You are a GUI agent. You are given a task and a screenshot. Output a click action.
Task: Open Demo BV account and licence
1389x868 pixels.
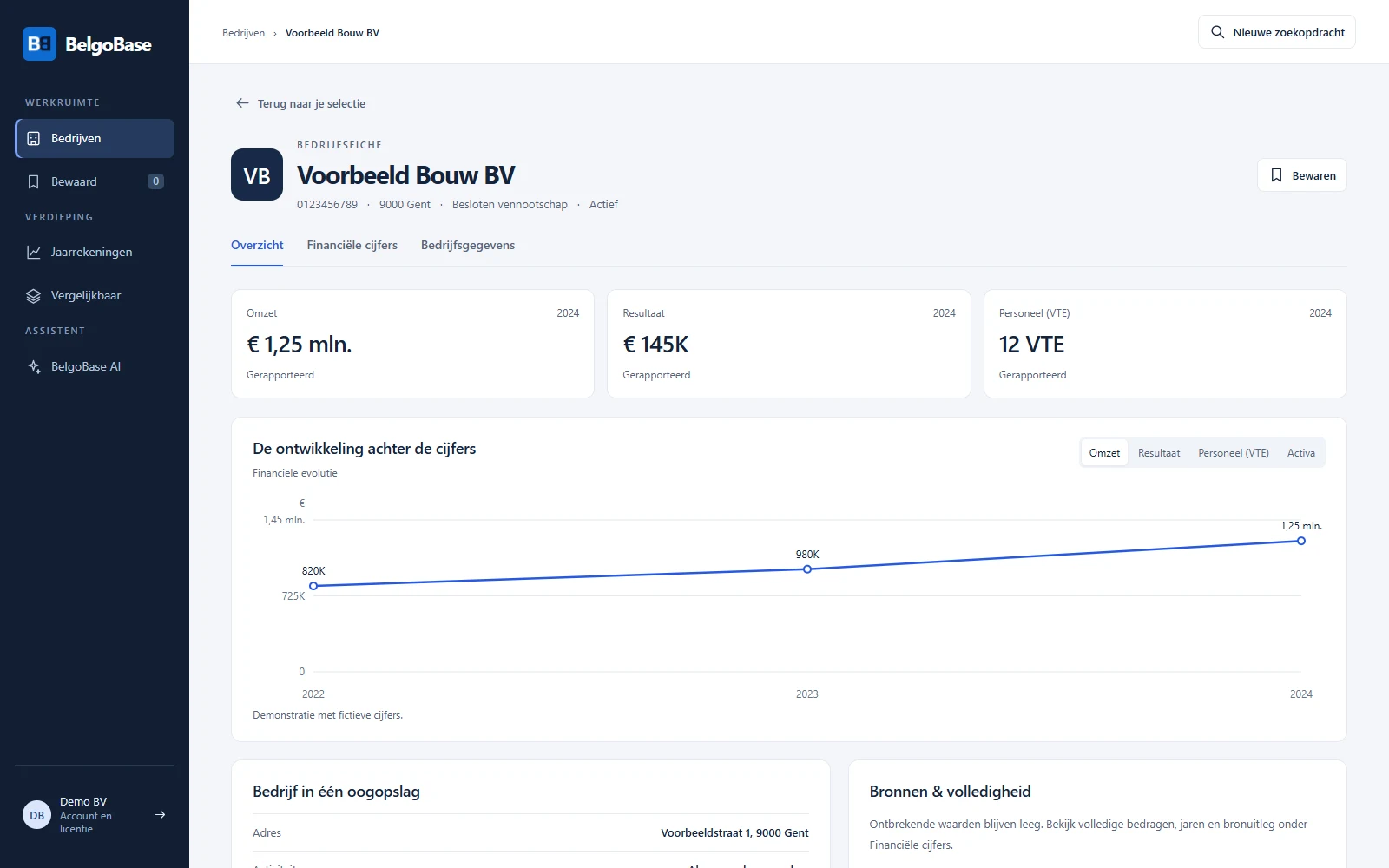point(95,815)
